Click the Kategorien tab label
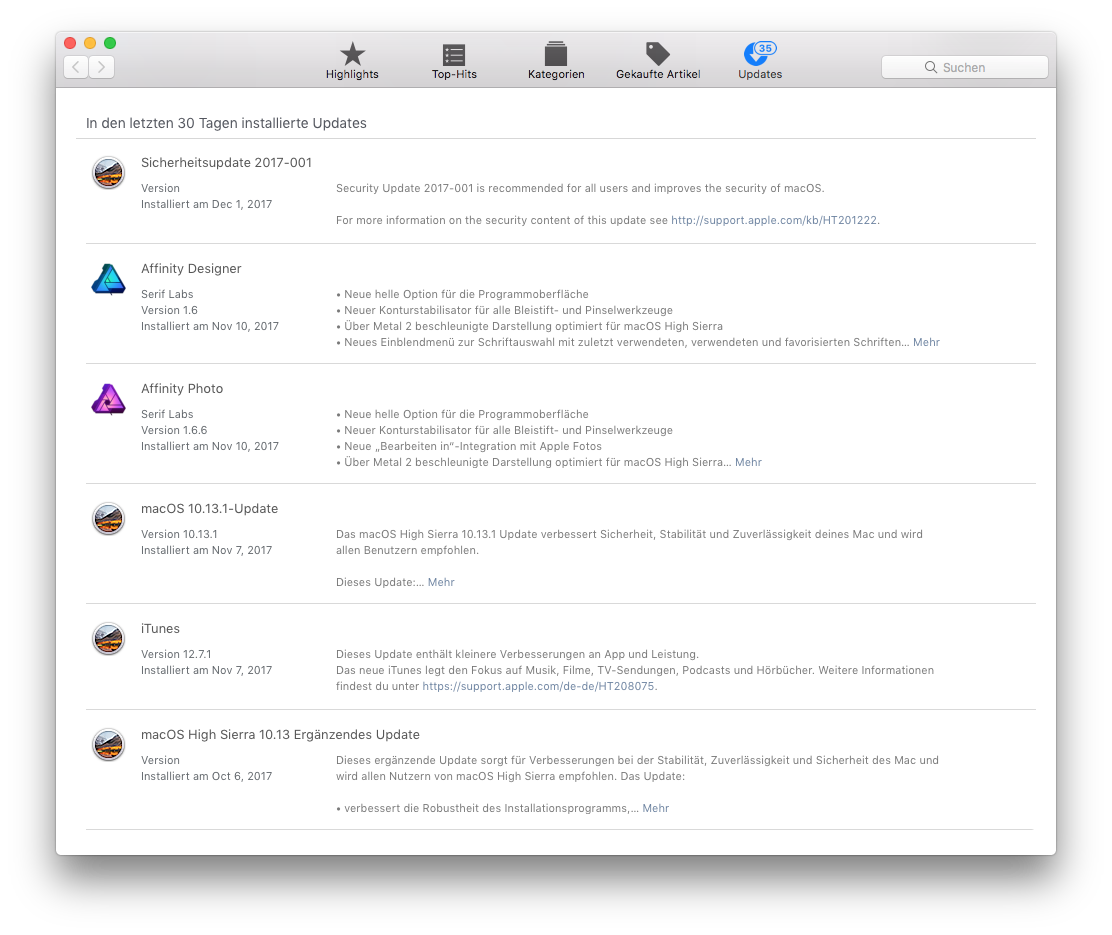The image size is (1112, 935). [x=556, y=74]
